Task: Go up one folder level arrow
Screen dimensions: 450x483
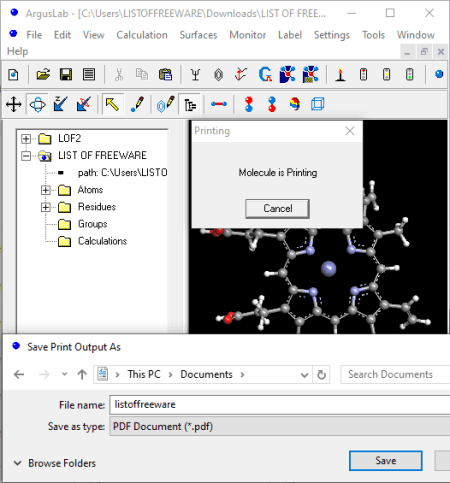Action: click(x=82, y=375)
